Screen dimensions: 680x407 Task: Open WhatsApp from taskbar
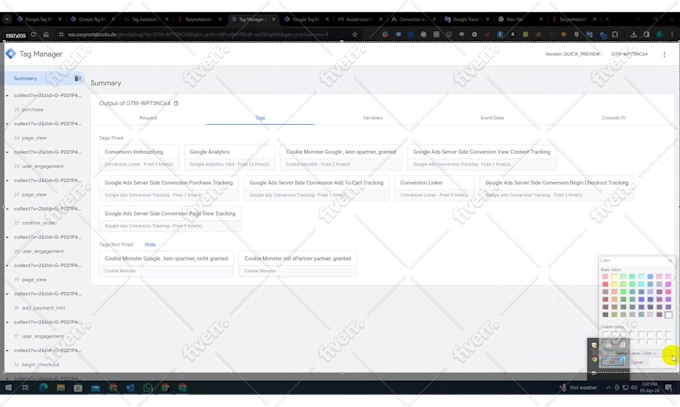(147, 387)
